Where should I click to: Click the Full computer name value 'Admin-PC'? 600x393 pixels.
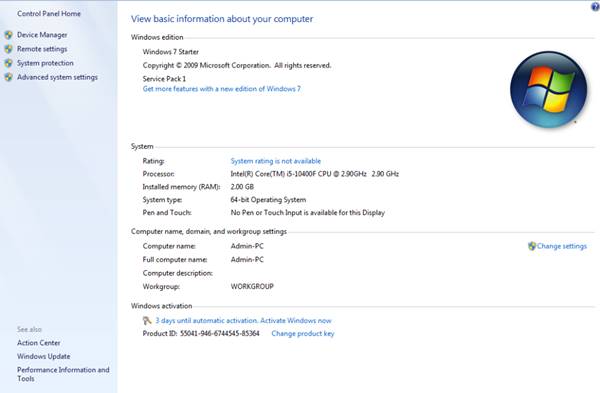(x=247, y=259)
